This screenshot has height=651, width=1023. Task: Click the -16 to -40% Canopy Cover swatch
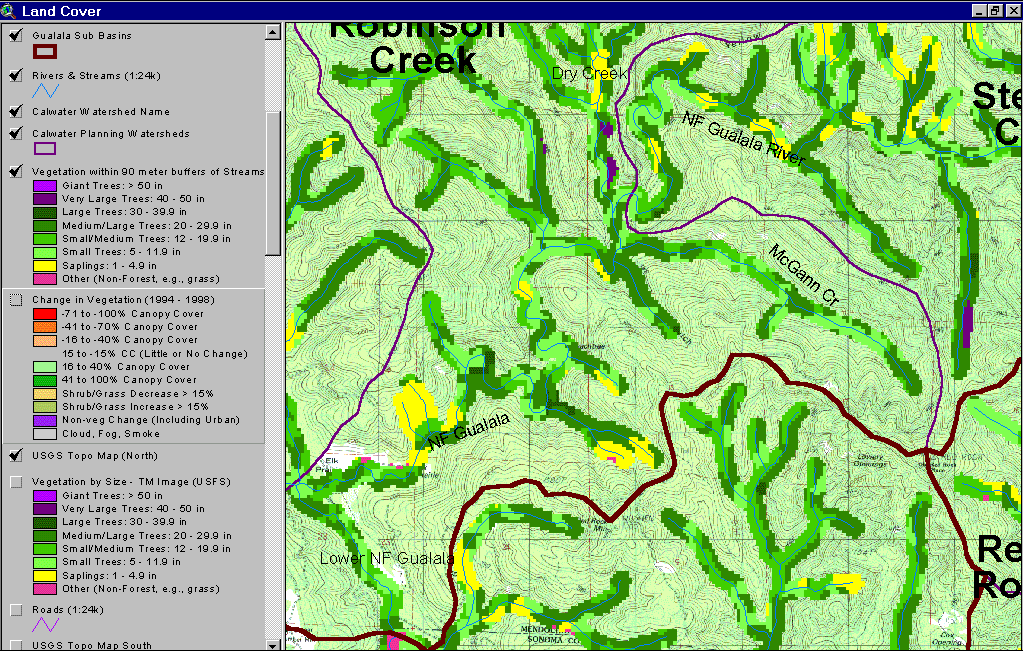click(x=45, y=341)
